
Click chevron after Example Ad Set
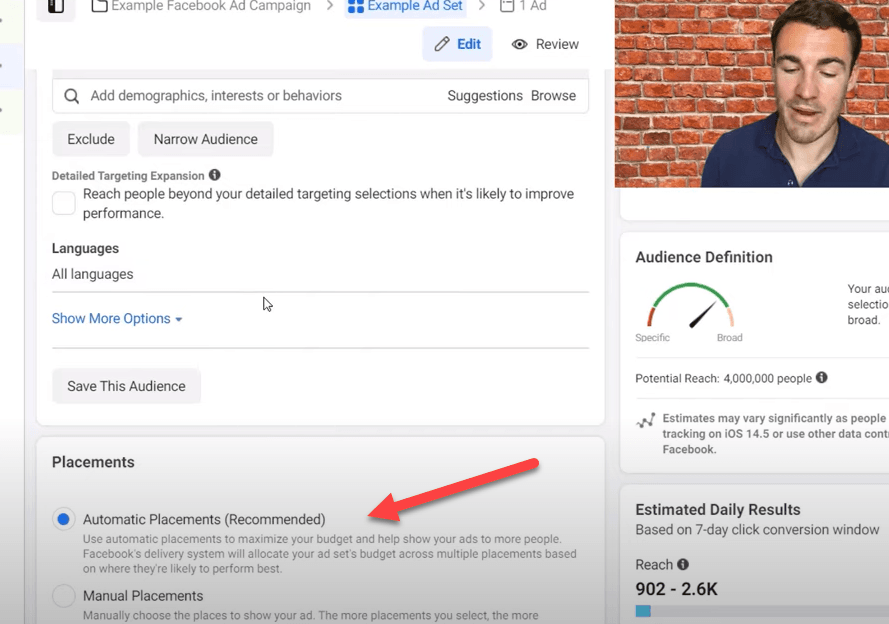coord(482,6)
